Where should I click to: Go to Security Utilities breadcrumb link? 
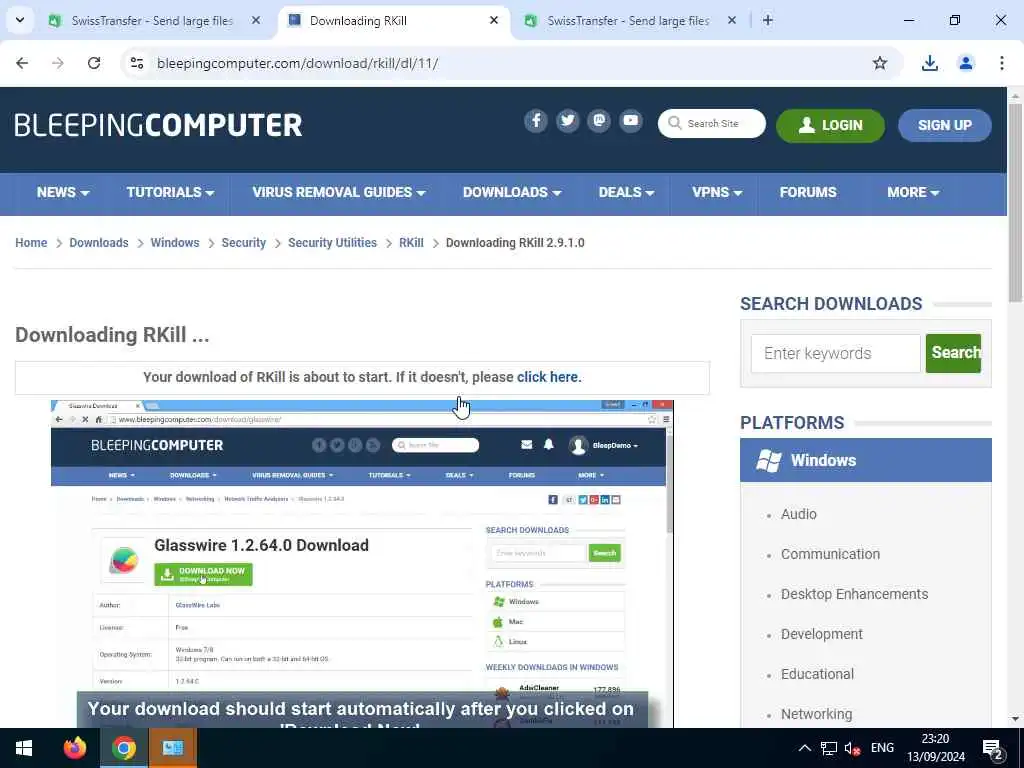click(x=332, y=243)
